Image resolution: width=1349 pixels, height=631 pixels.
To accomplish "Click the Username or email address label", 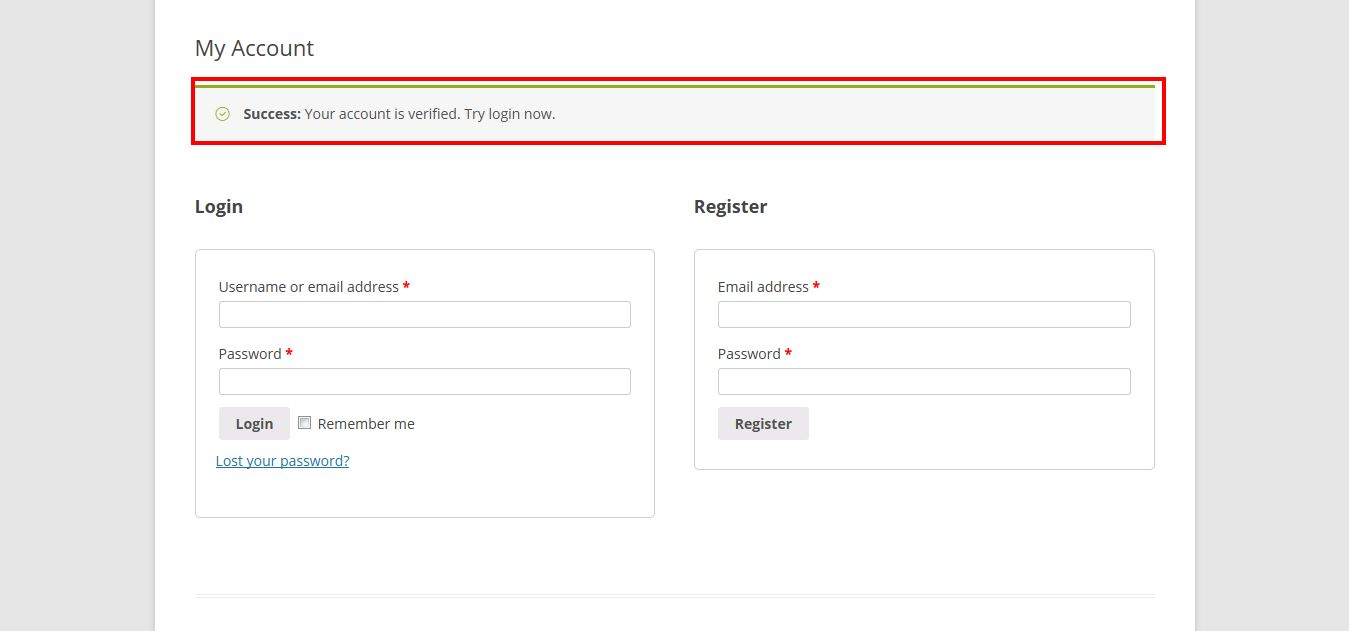I will (x=308, y=287).
